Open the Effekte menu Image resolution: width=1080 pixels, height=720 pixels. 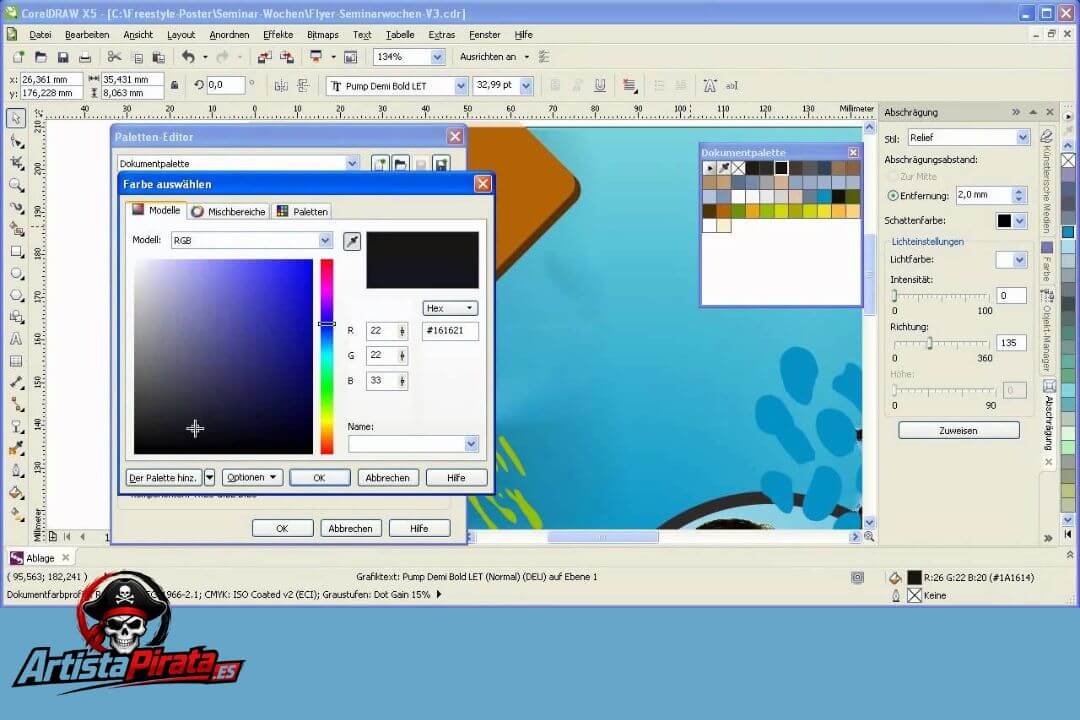pyautogui.click(x=278, y=34)
